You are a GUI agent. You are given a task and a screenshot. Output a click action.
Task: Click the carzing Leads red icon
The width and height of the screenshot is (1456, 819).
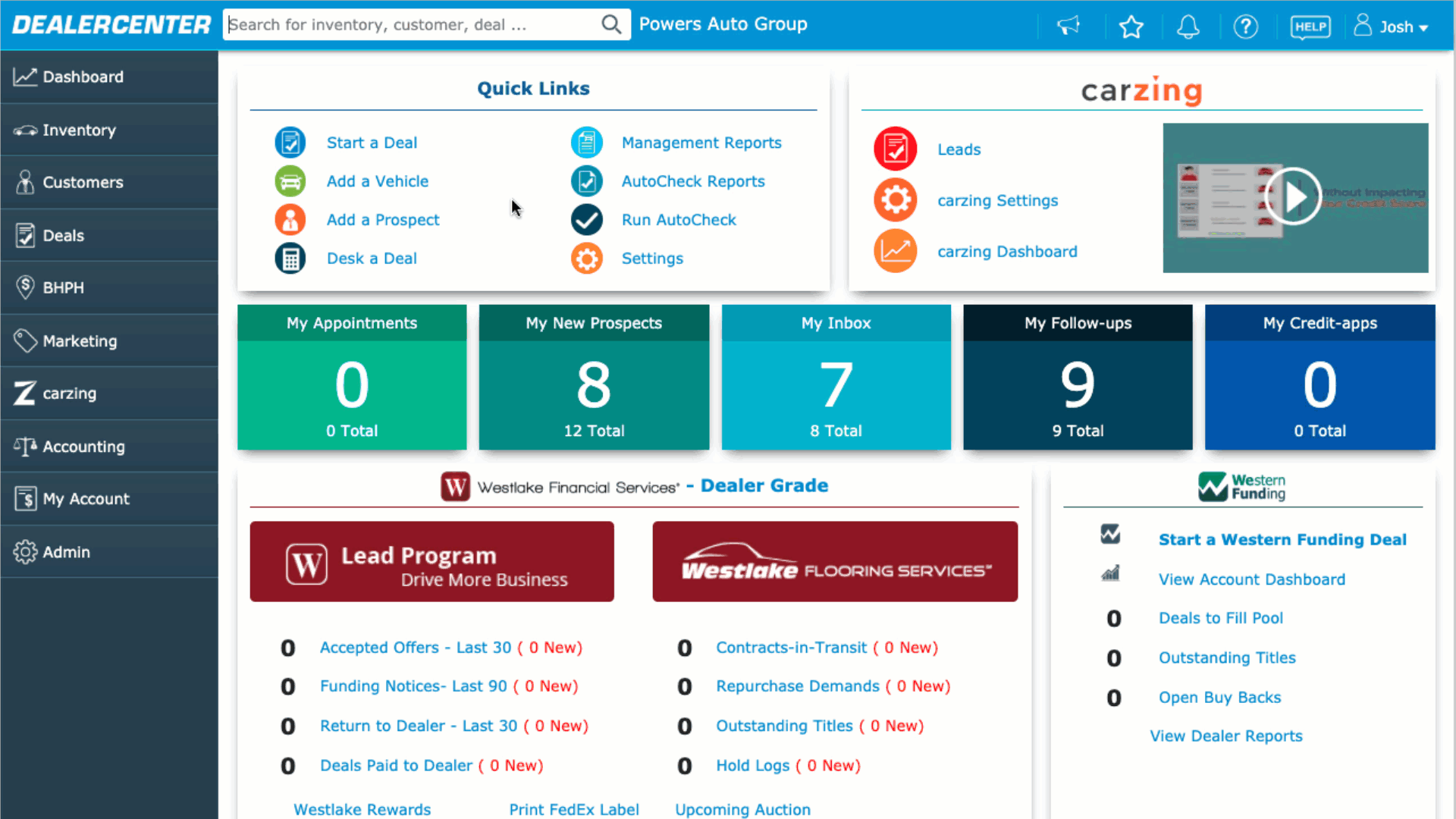click(x=895, y=149)
